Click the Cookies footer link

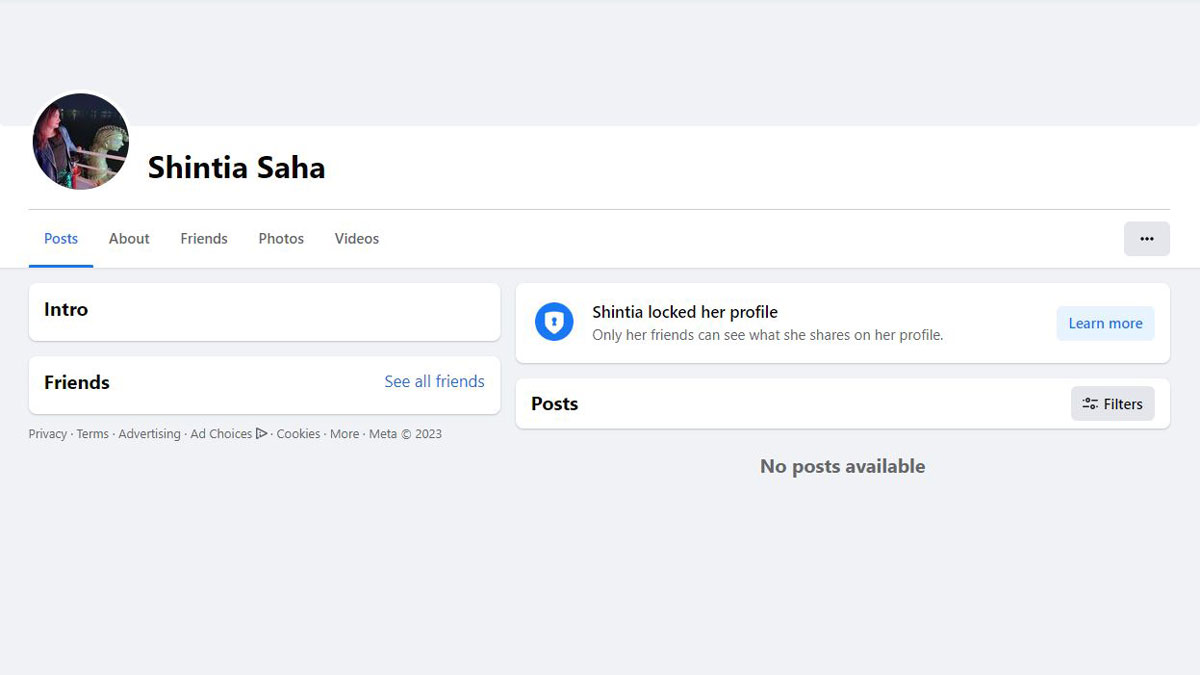point(298,434)
